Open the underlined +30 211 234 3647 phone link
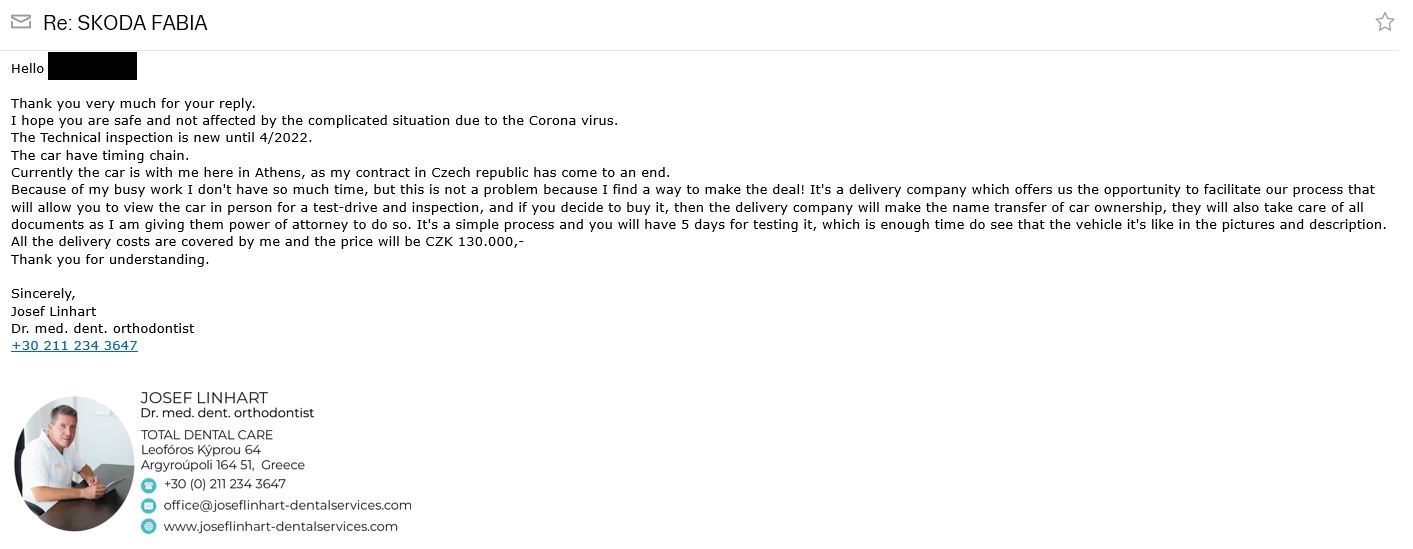Image resolution: width=1413 pixels, height=549 pixels. [x=74, y=345]
